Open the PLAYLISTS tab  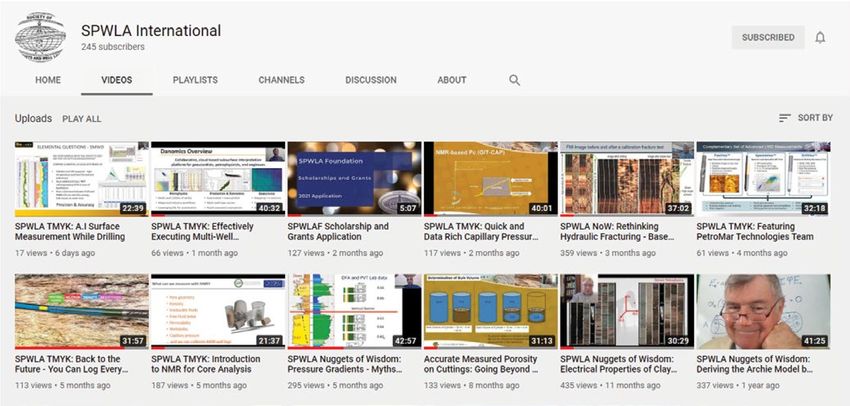tap(195, 80)
